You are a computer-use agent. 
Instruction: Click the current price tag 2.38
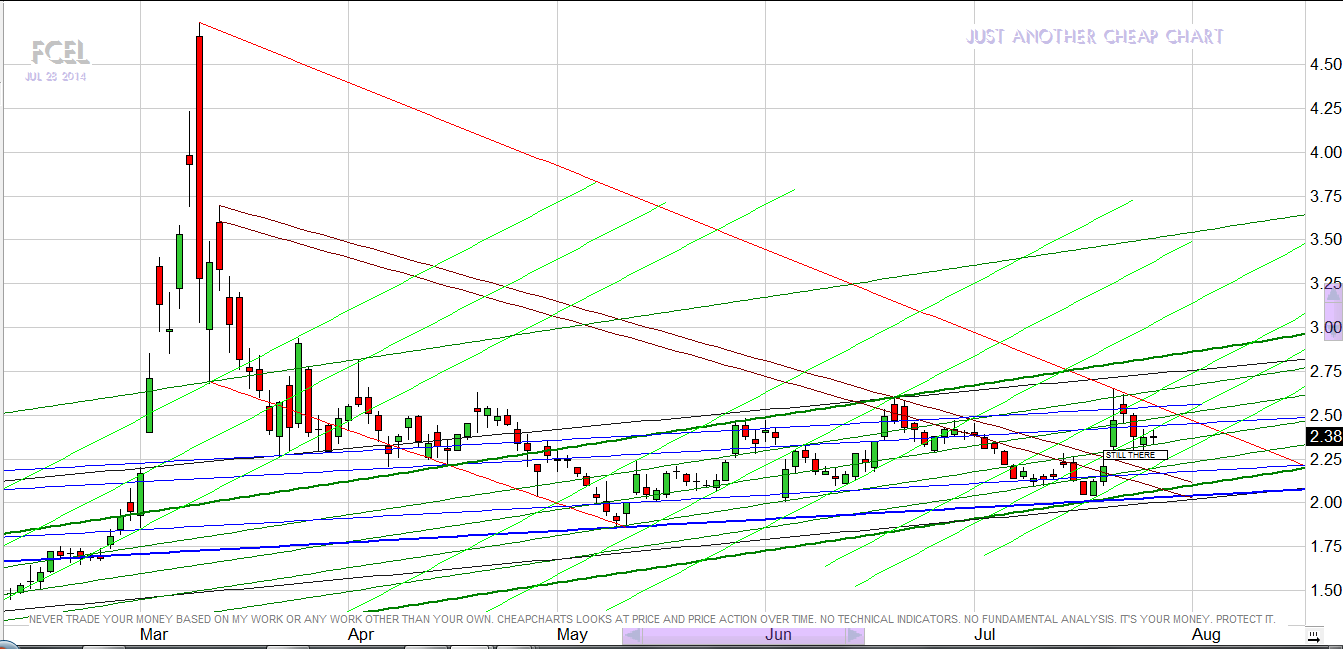[1324, 436]
